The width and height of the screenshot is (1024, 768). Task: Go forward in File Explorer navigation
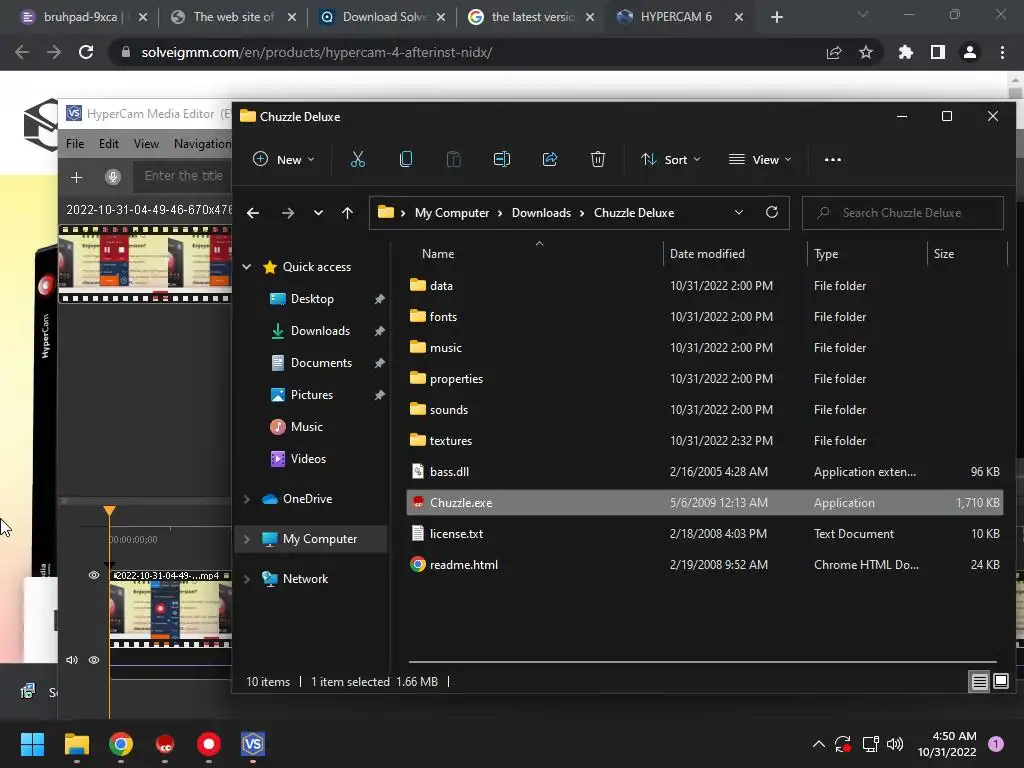coord(287,213)
